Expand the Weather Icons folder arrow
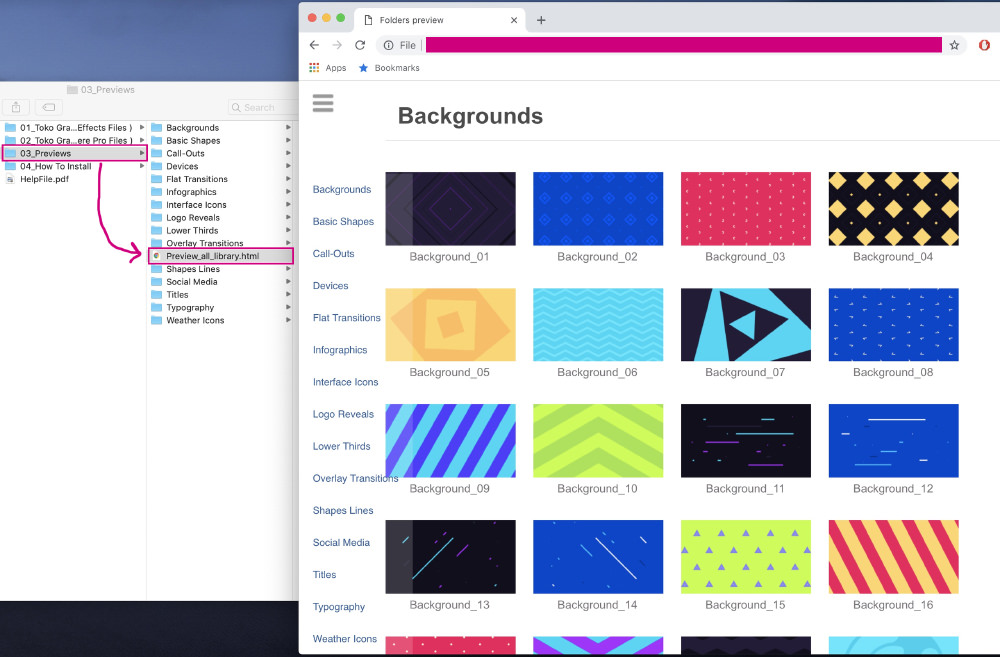 pos(289,321)
